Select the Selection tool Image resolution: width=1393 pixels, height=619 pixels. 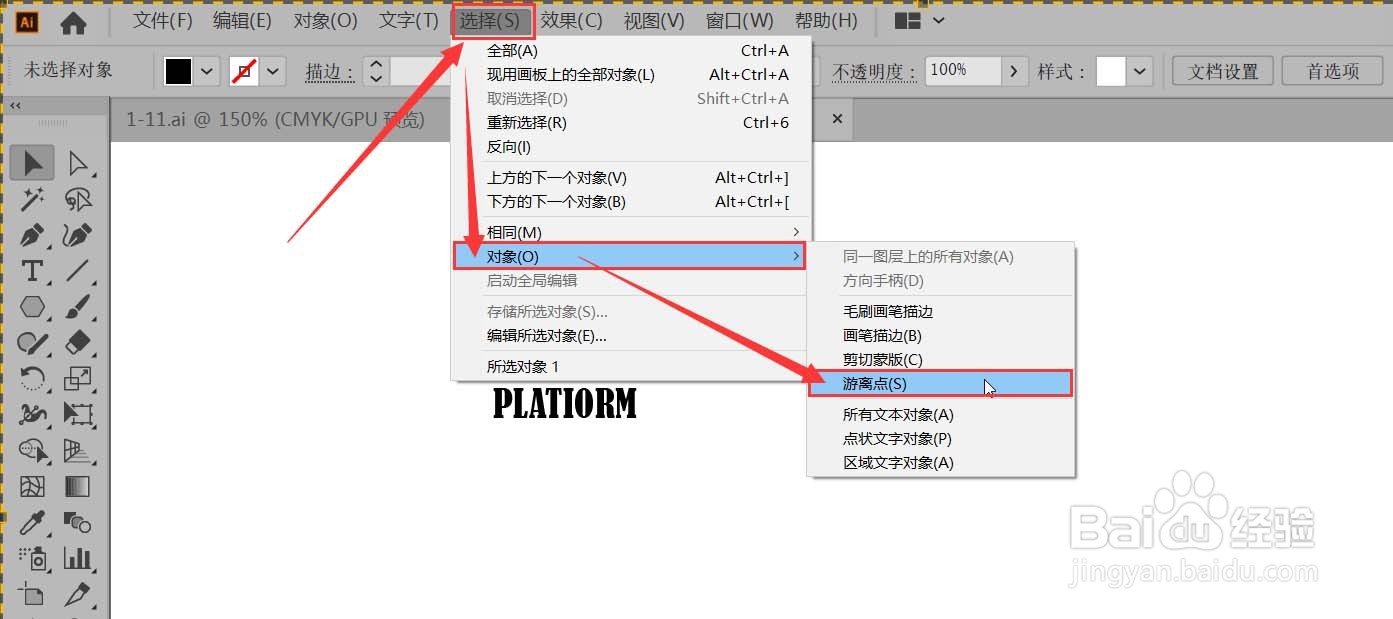click(x=32, y=162)
